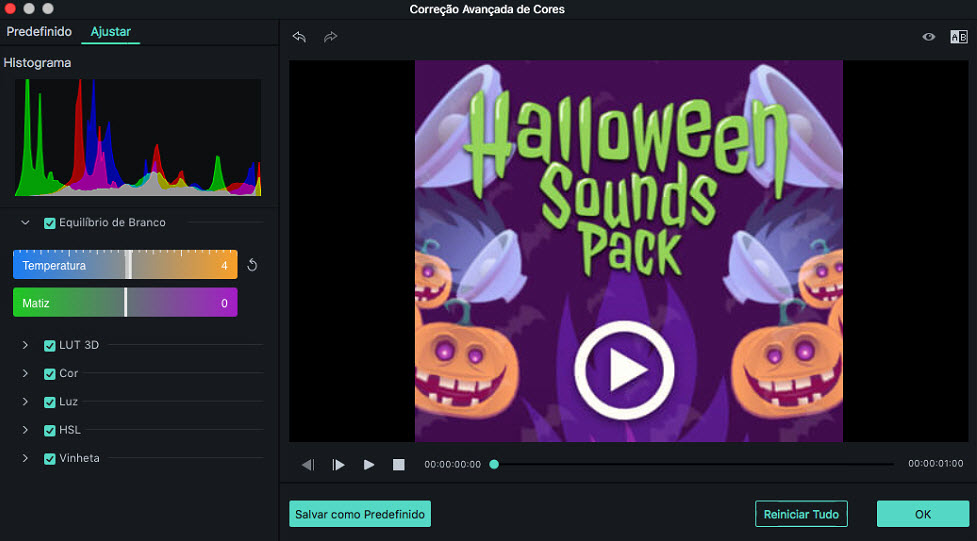Expand the HSL section

[25, 429]
